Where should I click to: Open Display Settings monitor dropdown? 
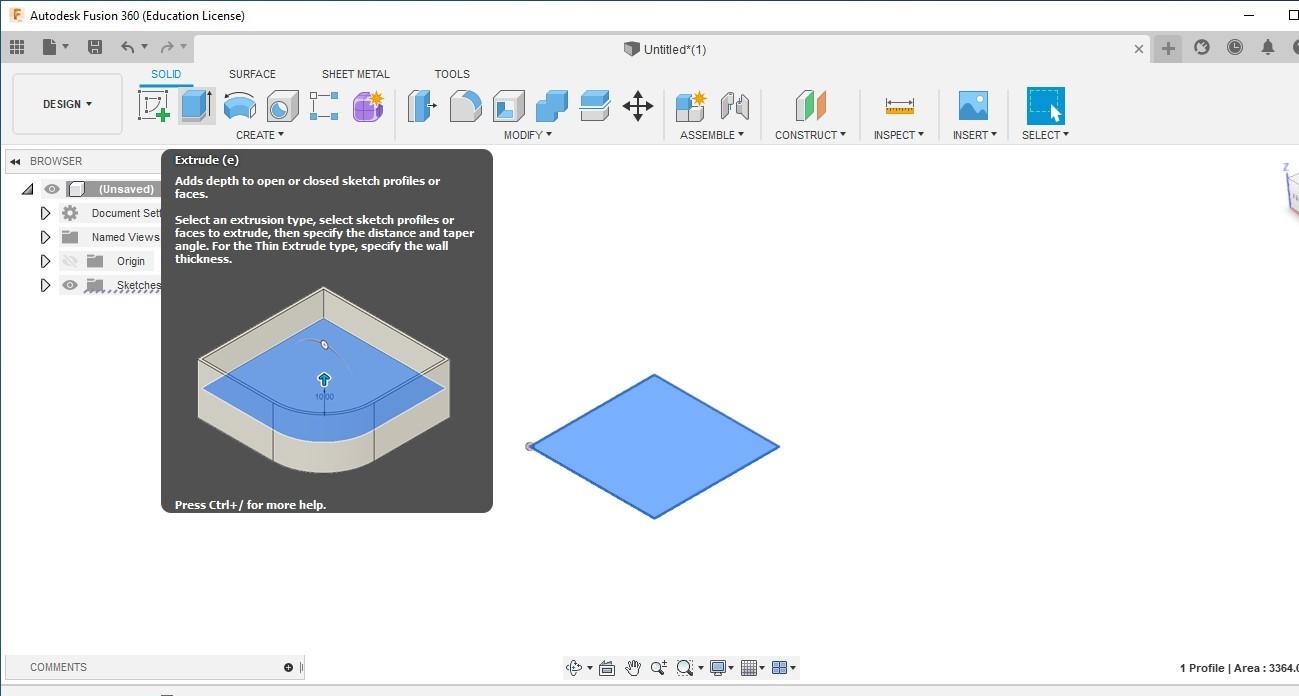click(x=721, y=668)
